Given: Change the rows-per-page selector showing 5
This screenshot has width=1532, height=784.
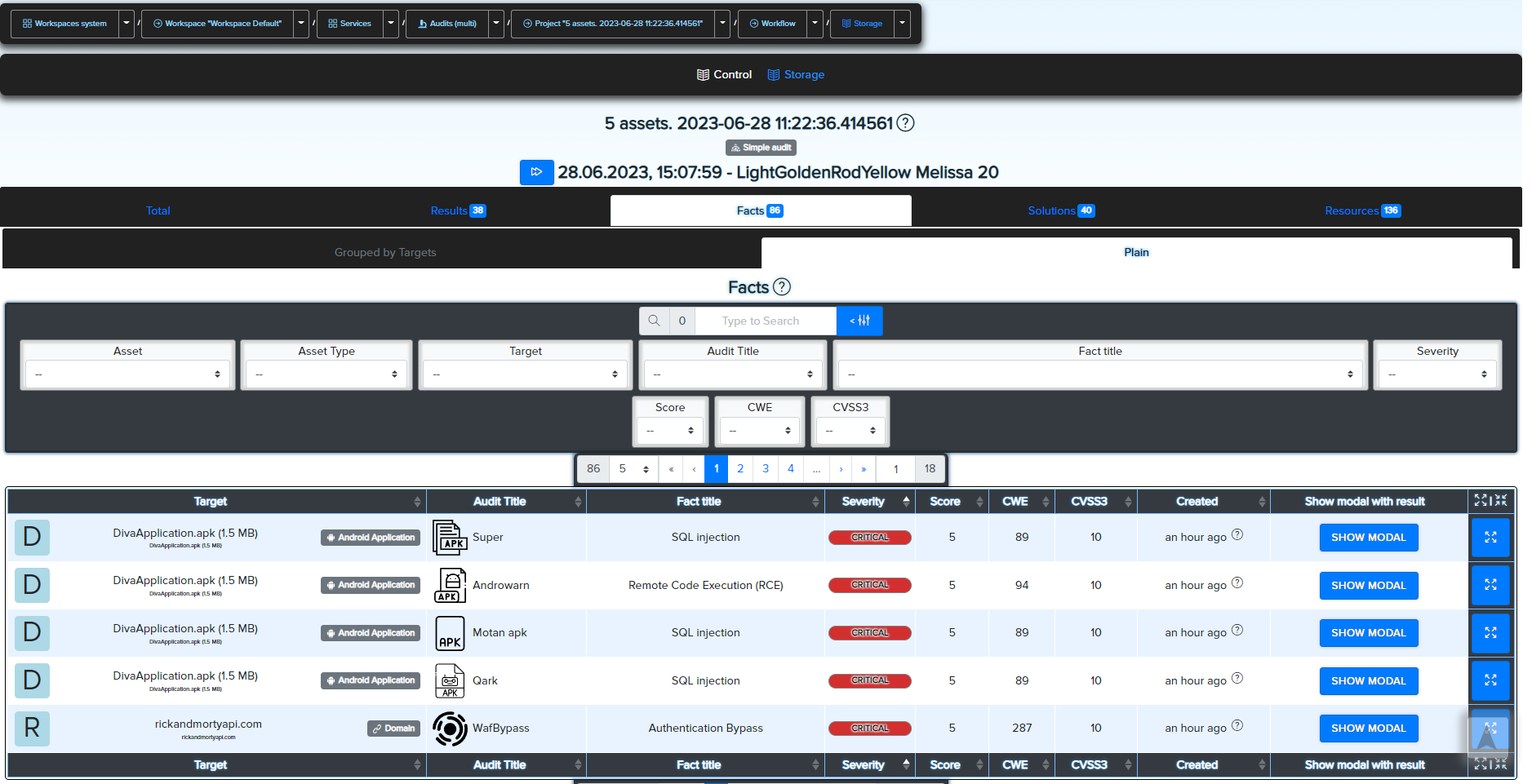Looking at the screenshot, I should (633, 469).
